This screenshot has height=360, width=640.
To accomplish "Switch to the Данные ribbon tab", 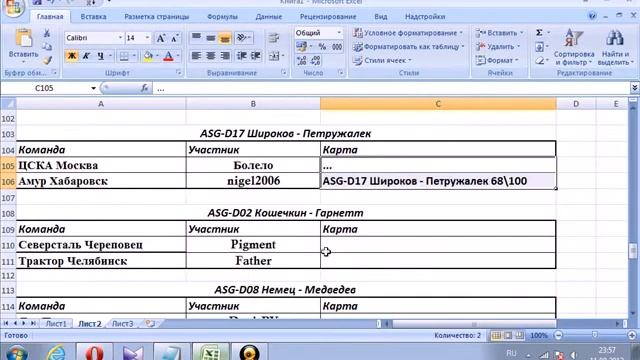I will click(269, 17).
